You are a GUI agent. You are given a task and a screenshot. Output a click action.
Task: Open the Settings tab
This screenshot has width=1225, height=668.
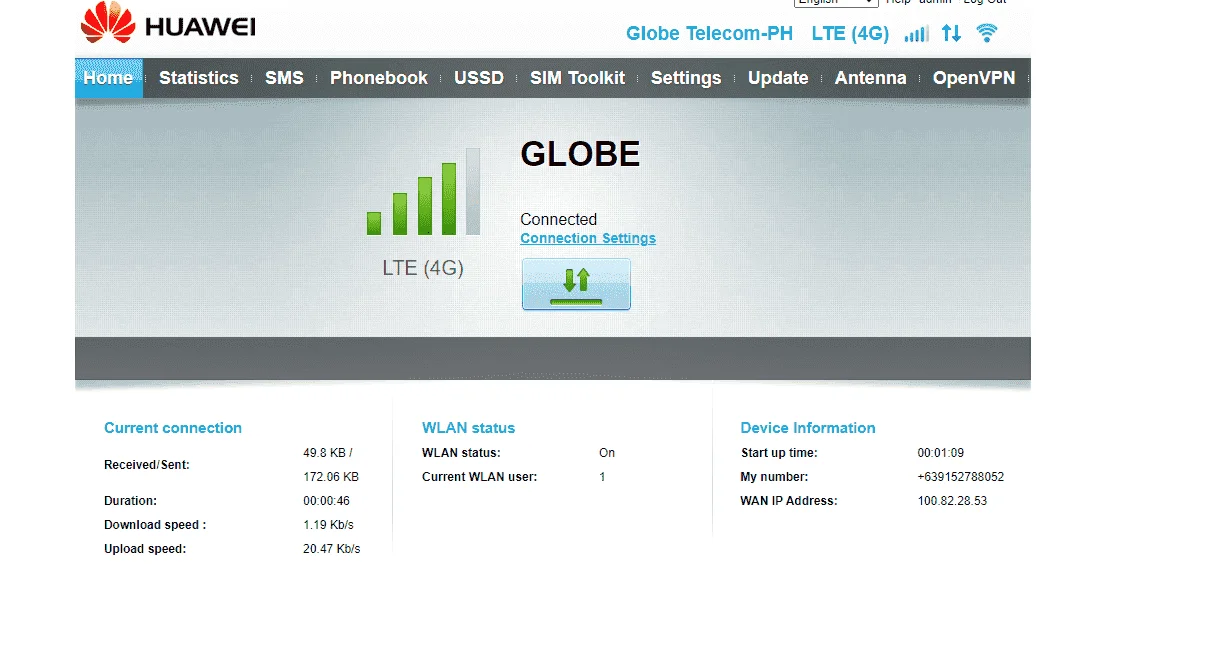[x=686, y=78]
